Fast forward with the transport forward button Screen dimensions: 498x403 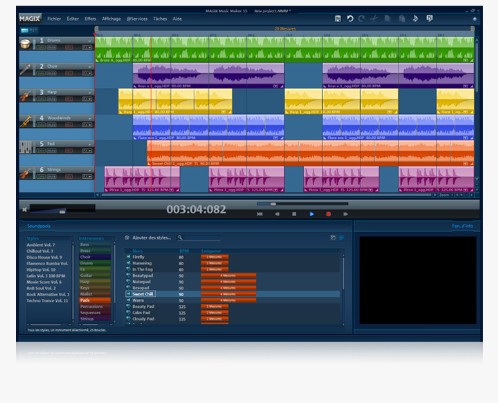tap(346, 214)
